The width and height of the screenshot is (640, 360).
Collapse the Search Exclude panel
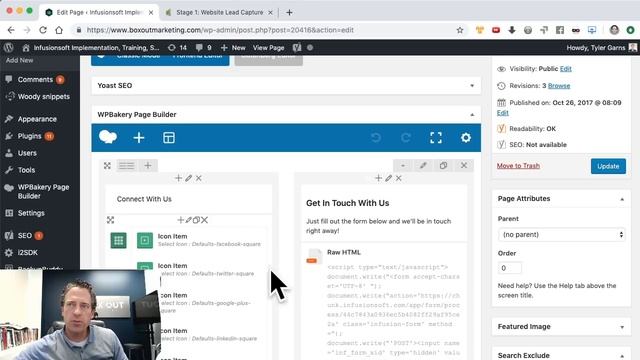click(x=622, y=356)
